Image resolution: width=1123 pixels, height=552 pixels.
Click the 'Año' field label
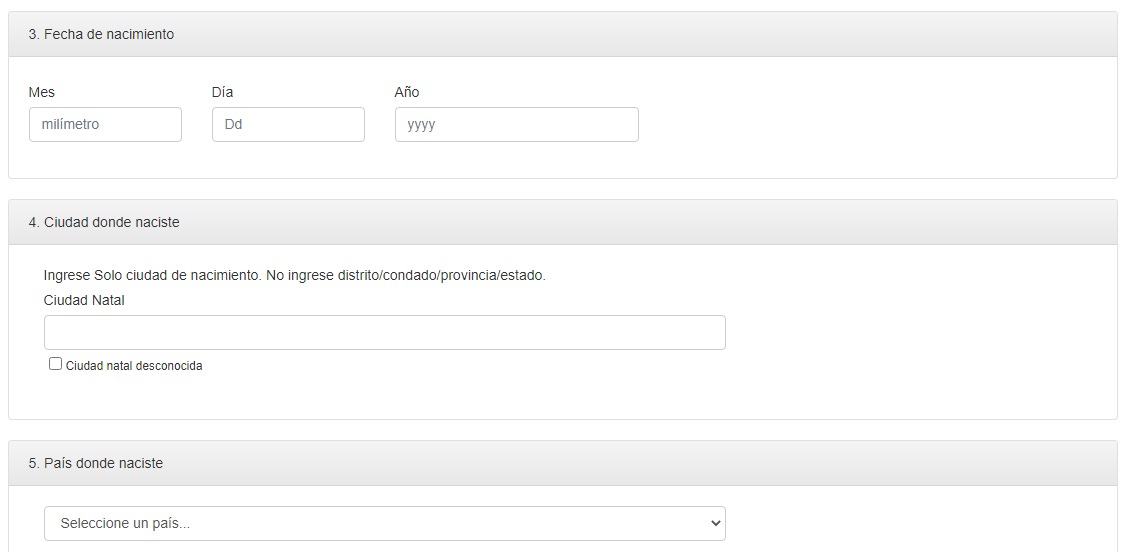tap(407, 92)
